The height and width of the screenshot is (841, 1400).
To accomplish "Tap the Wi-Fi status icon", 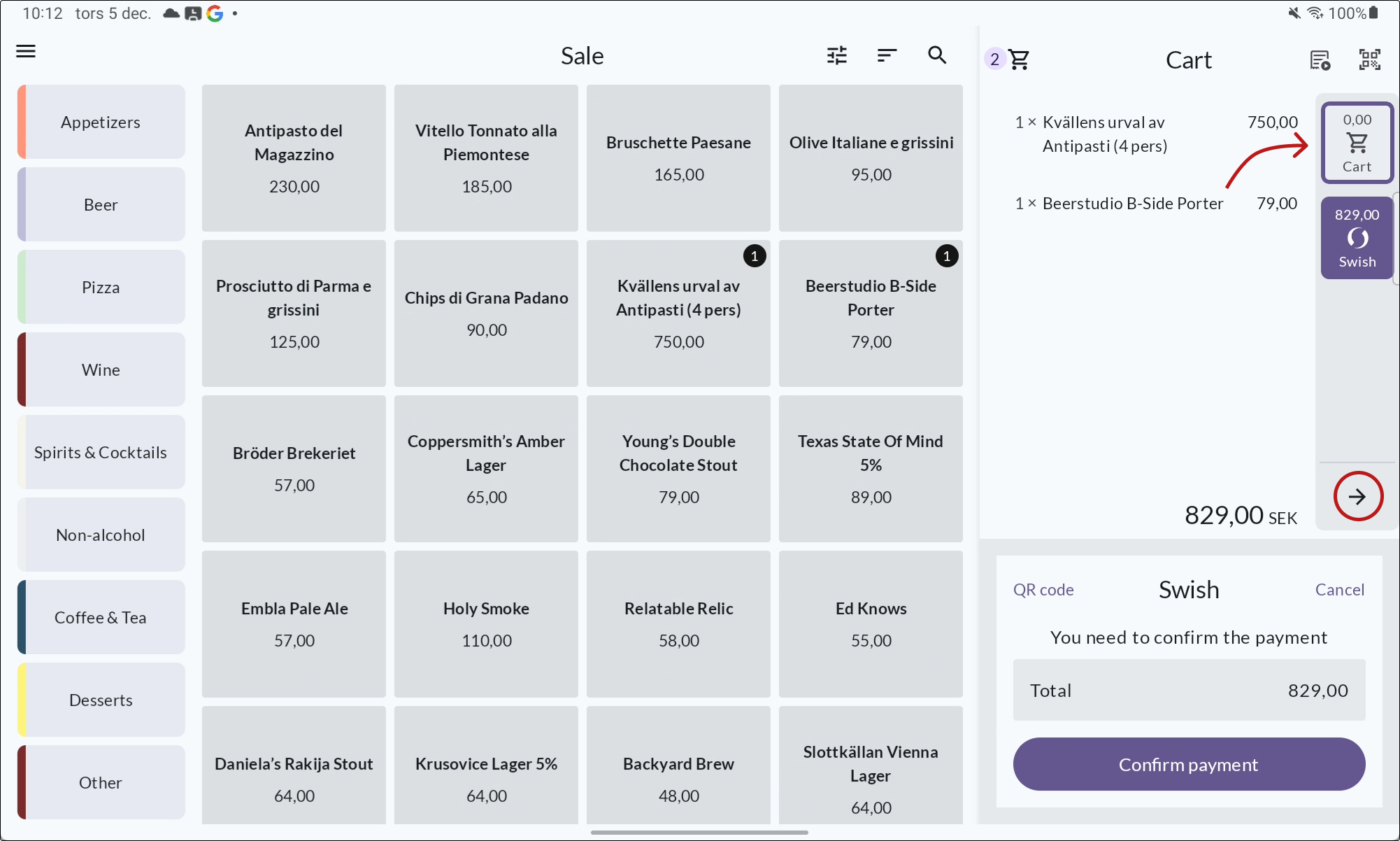I will tap(1315, 13).
